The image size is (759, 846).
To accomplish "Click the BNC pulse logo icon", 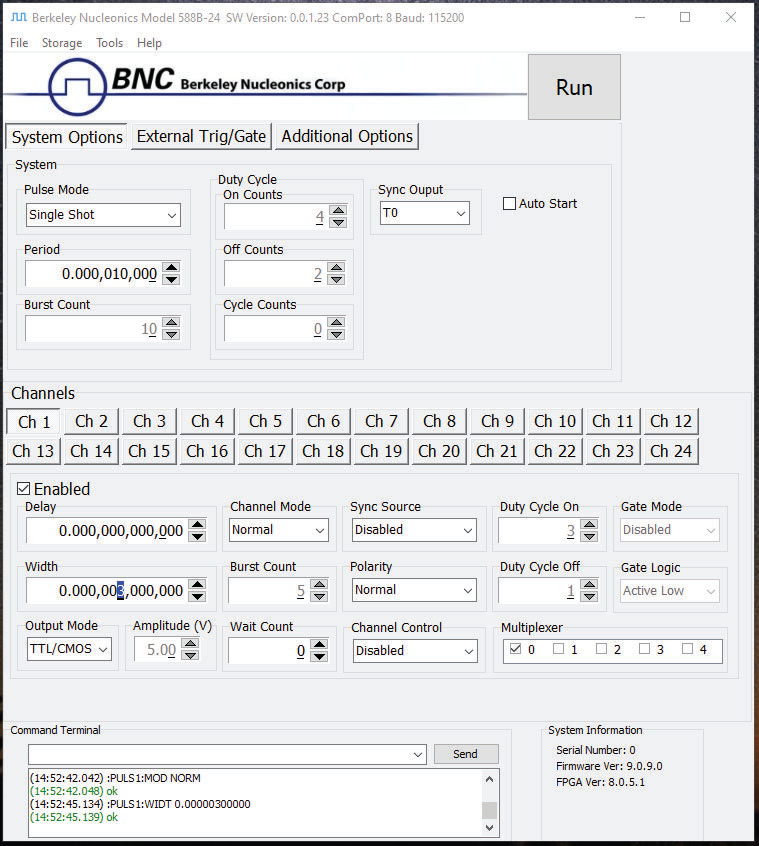I will pos(78,87).
